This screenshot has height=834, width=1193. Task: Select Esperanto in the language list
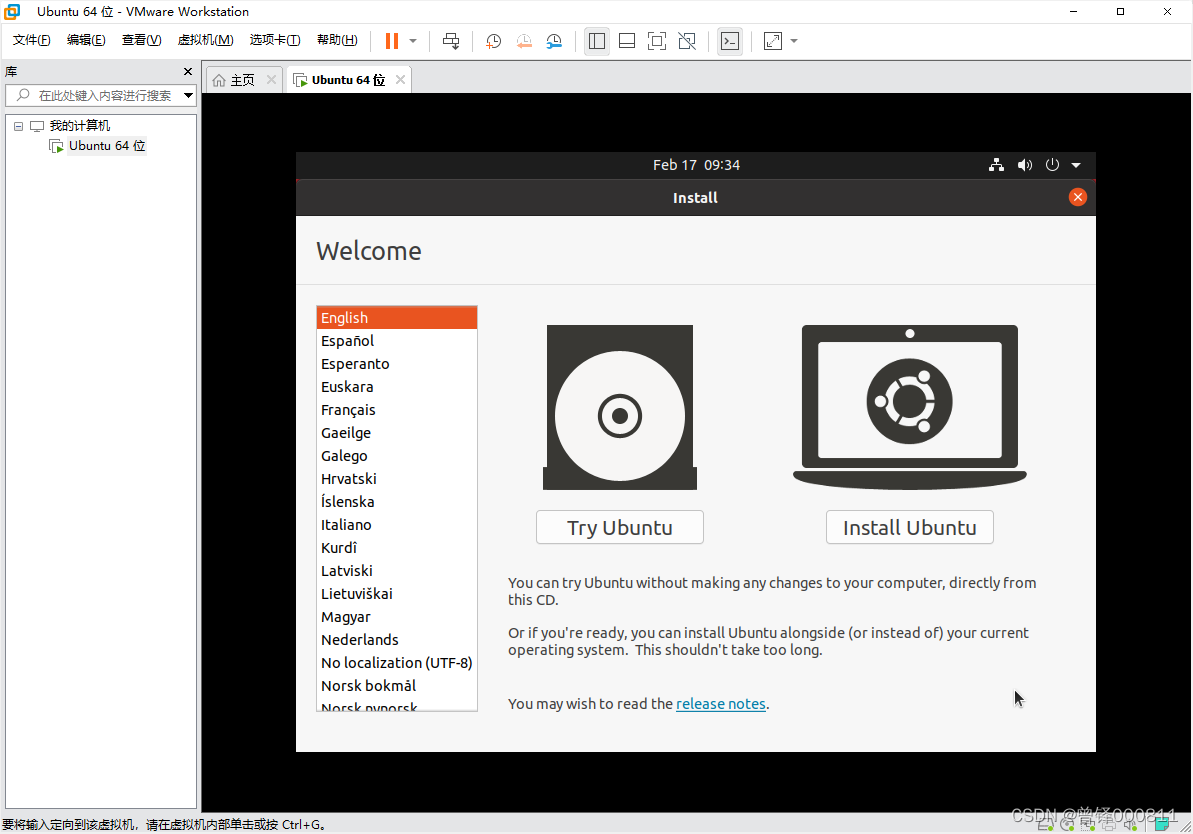point(396,364)
